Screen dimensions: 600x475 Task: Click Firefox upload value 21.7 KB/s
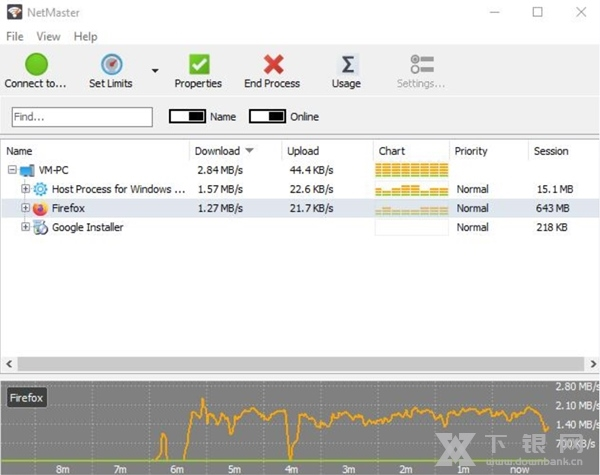point(311,208)
